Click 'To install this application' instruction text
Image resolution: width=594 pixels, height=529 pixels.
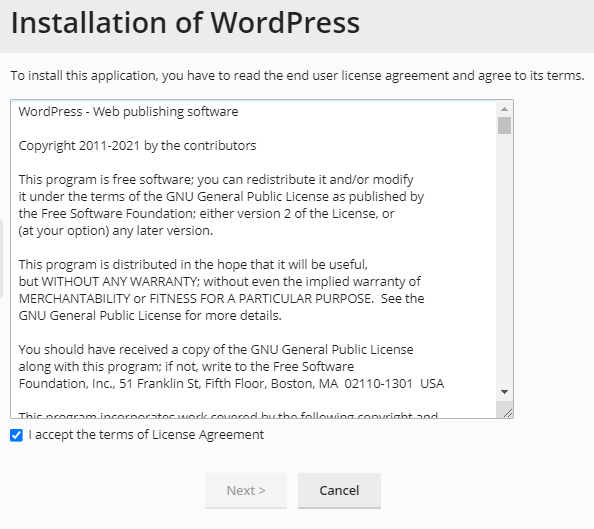[297, 76]
